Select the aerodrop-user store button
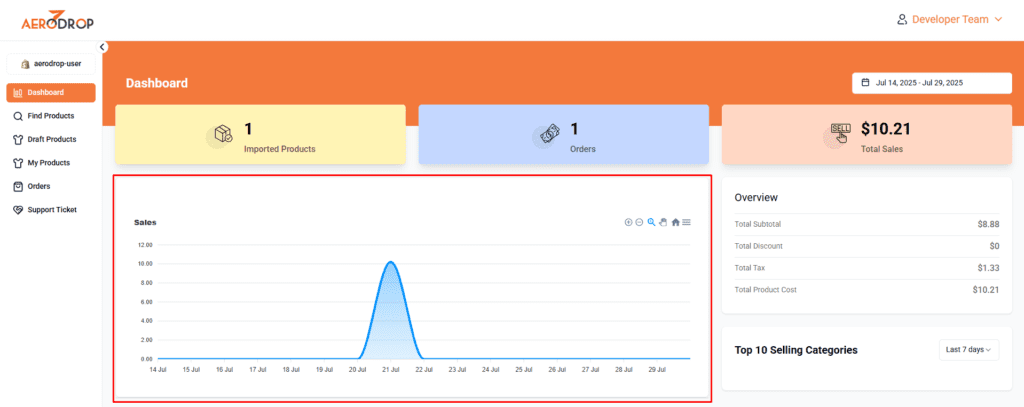The image size is (1024, 407). pos(50,64)
